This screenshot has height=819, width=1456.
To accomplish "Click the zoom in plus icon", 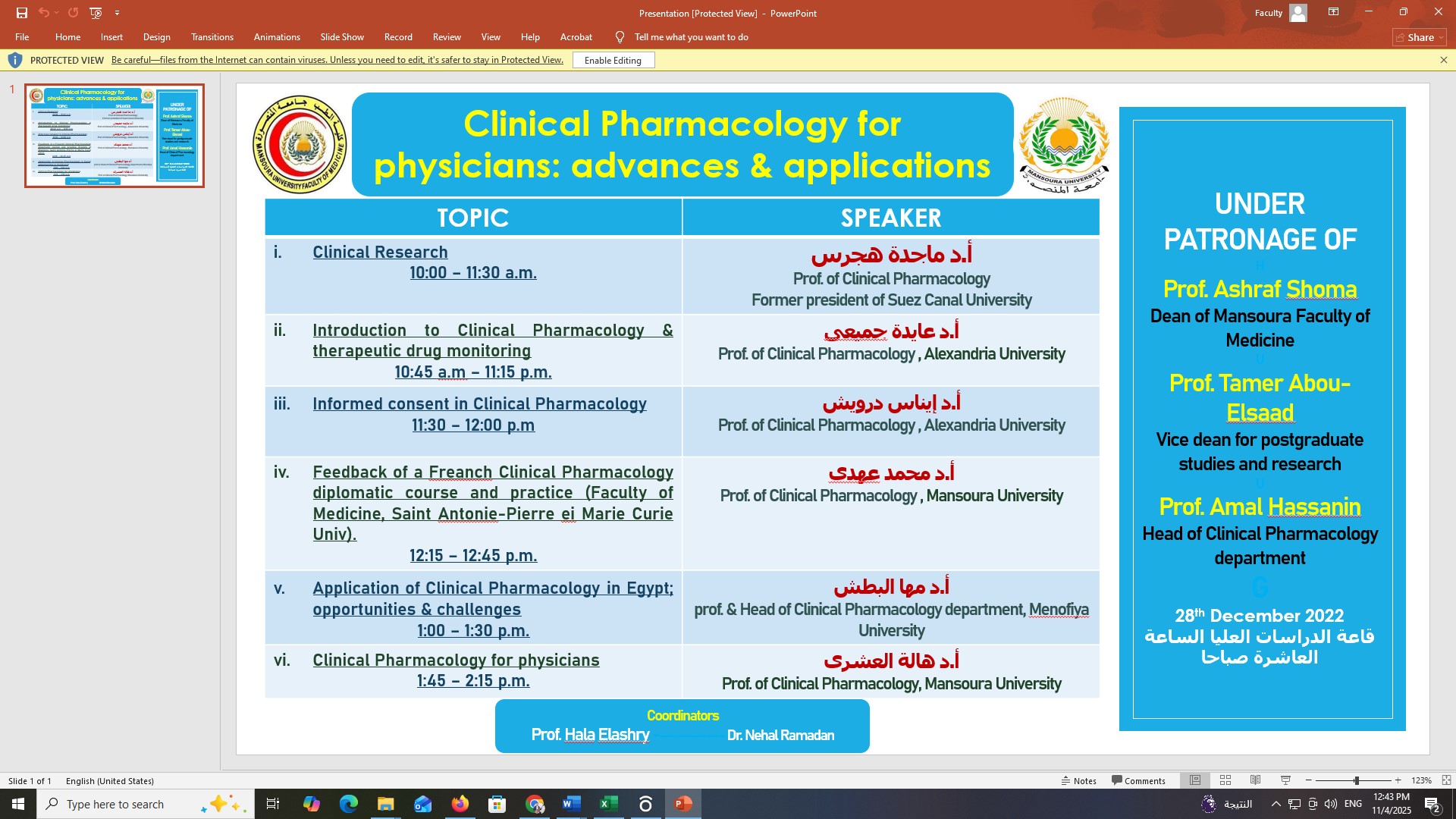I will coord(1398,780).
